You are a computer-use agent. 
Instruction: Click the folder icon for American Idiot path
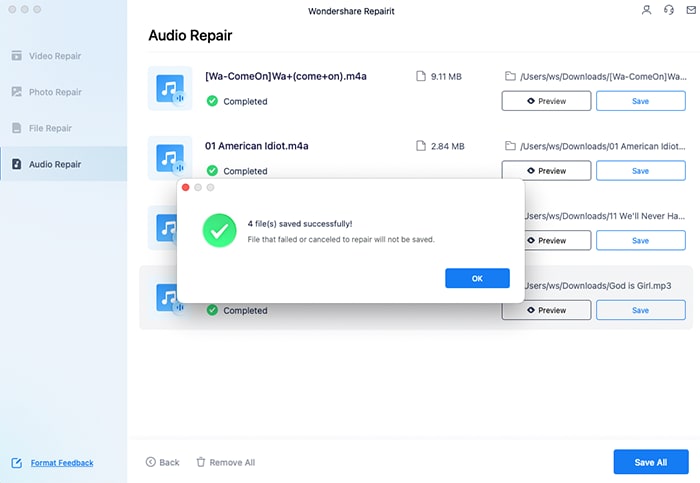(510, 146)
